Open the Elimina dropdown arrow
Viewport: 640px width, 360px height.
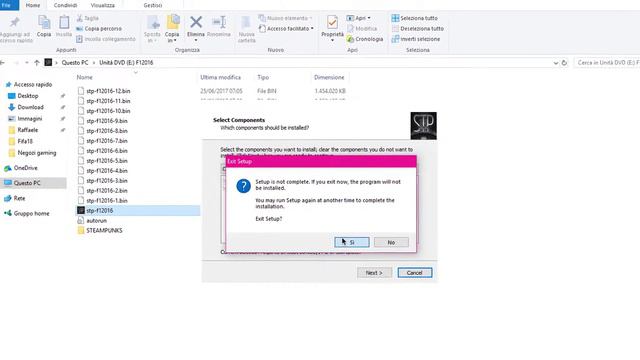click(196, 40)
